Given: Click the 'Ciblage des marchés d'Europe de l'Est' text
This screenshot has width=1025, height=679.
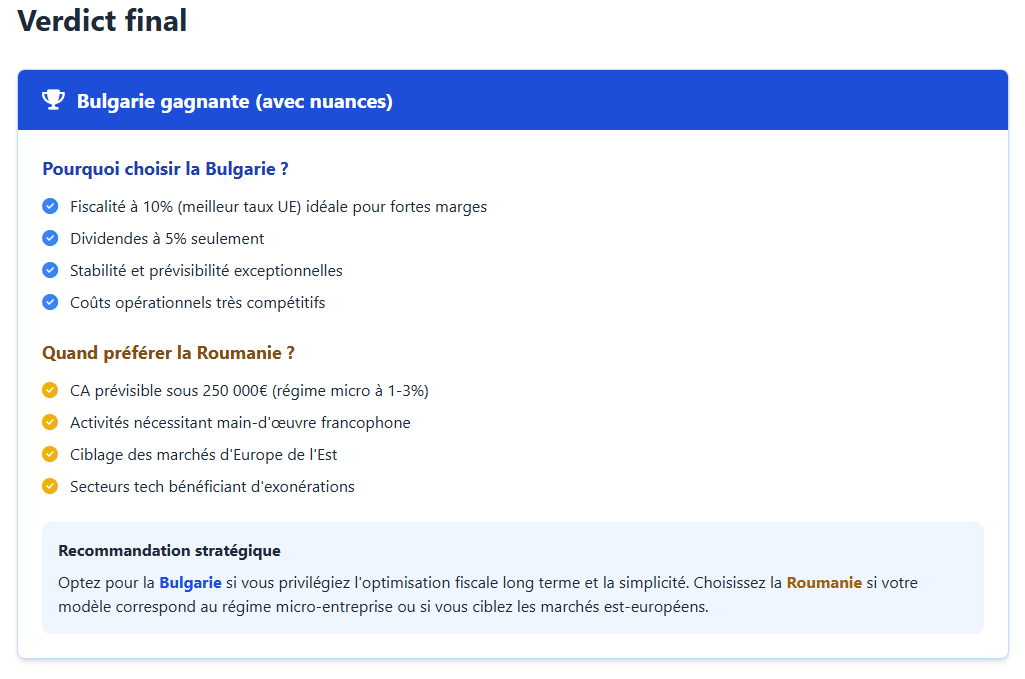Looking at the screenshot, I should 203,455.
